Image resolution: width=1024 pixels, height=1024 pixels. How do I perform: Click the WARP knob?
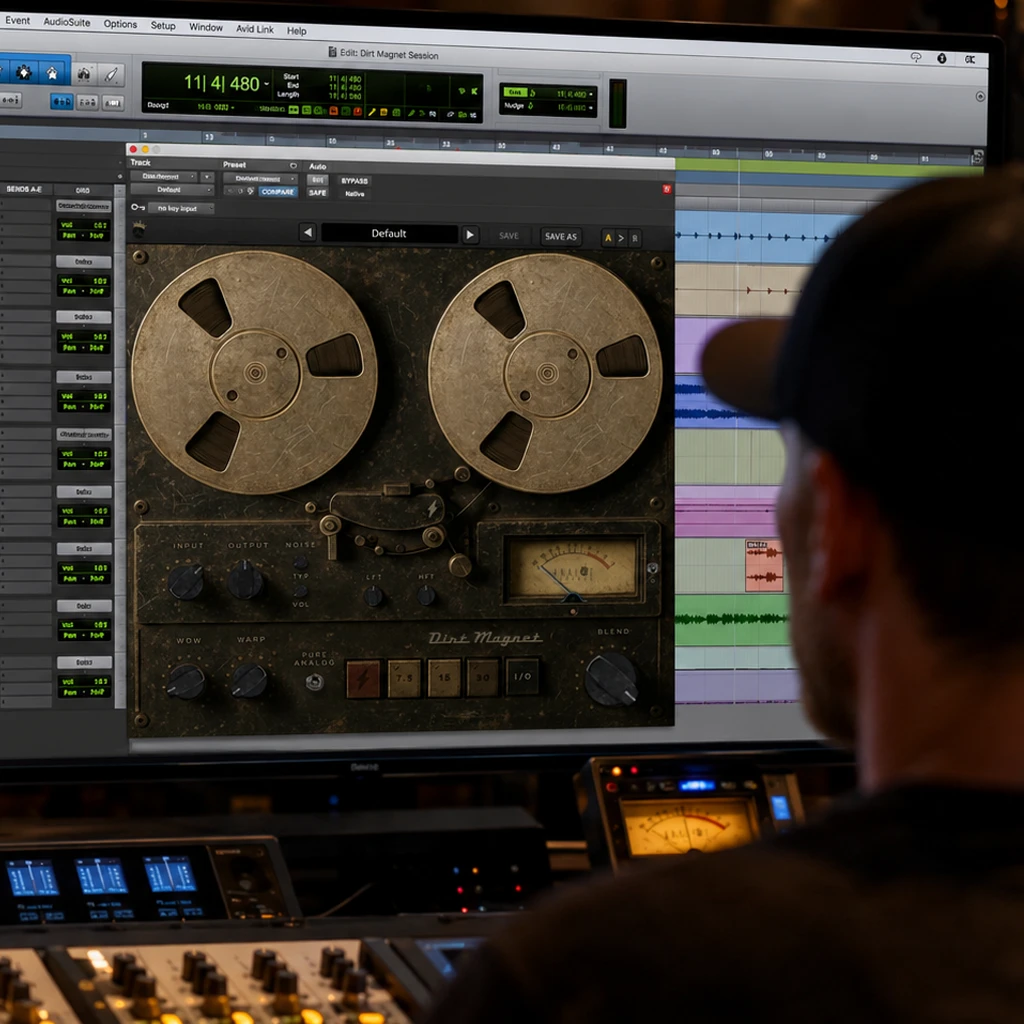pyautogui.click(x=249, y=680)
